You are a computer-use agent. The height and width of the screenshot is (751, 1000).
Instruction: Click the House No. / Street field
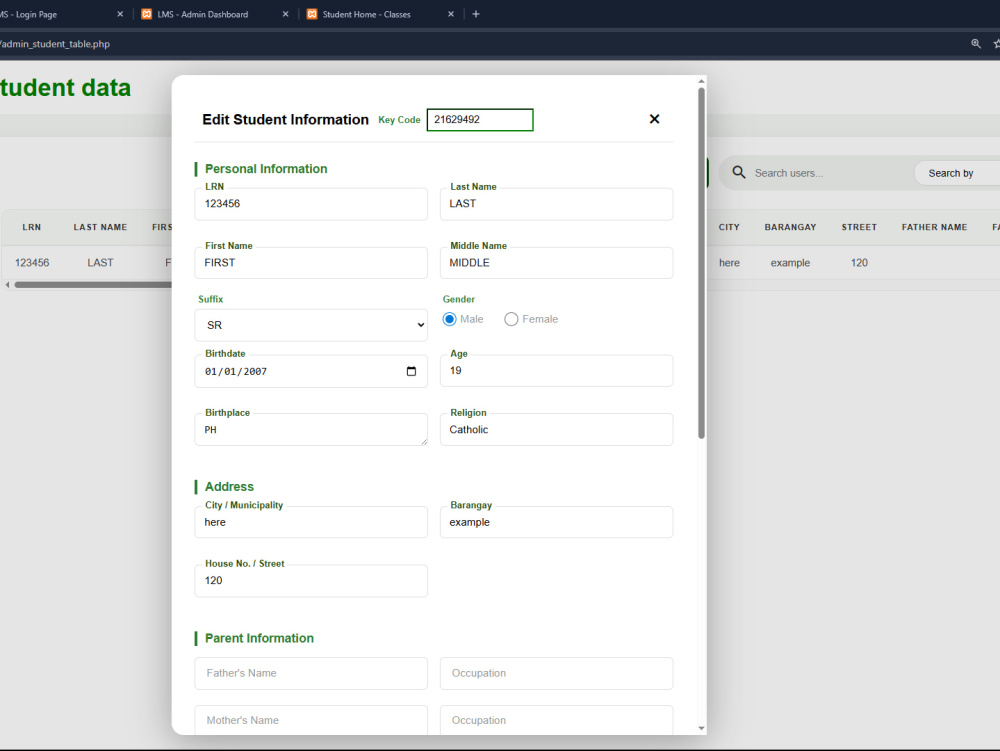(x=311, y=581)
